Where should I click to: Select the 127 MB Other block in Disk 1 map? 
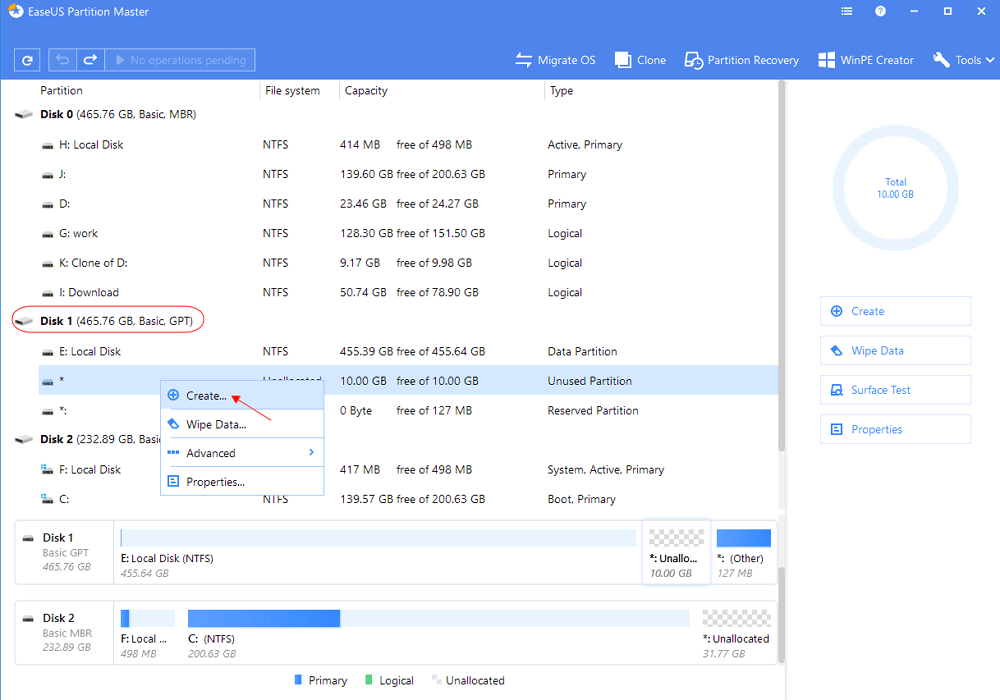(744, 553)
